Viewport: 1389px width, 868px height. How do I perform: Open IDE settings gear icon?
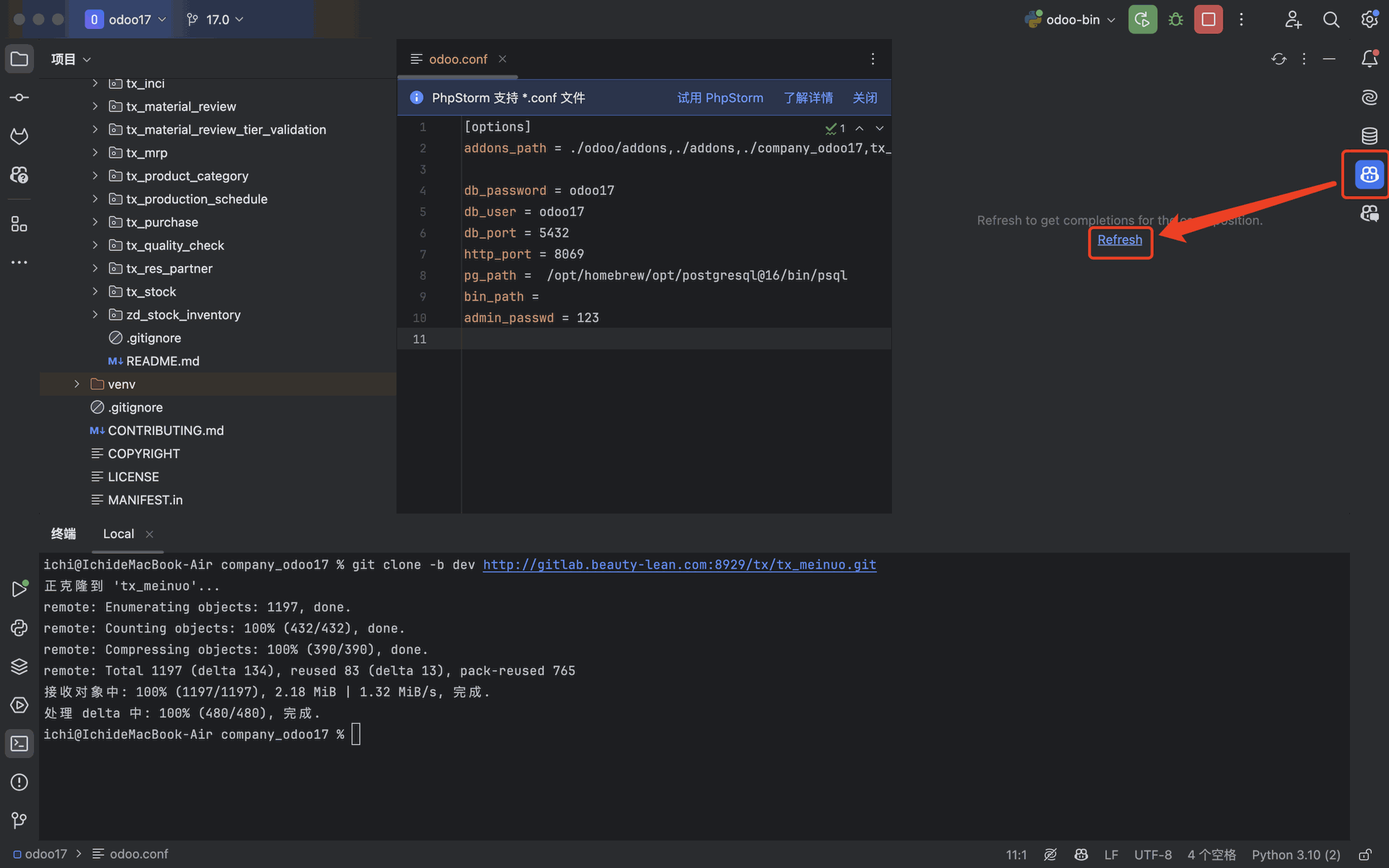pyautogui.click(x=1369, y=20)
